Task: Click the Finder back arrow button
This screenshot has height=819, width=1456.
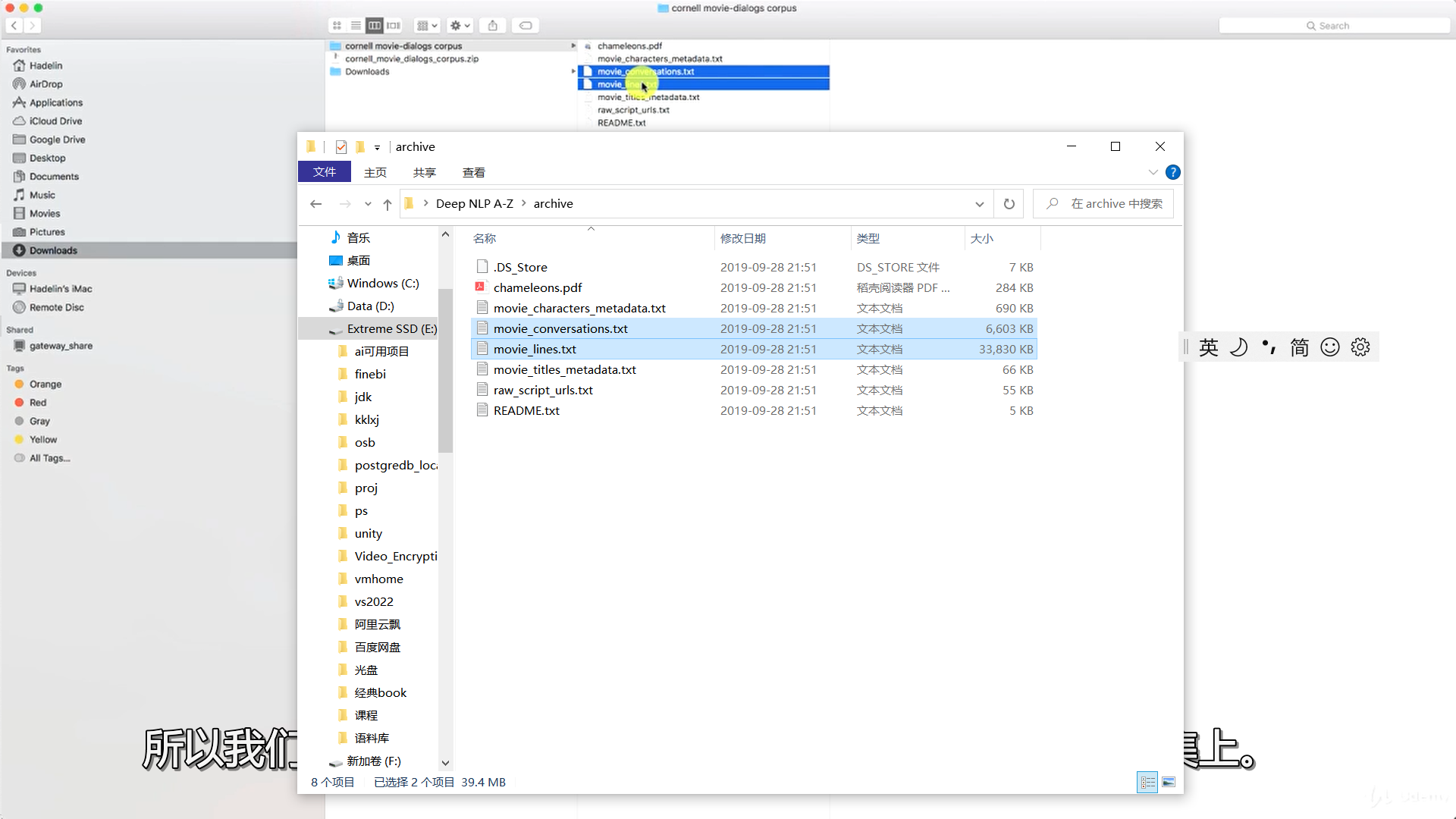Action: pos(14,26)
